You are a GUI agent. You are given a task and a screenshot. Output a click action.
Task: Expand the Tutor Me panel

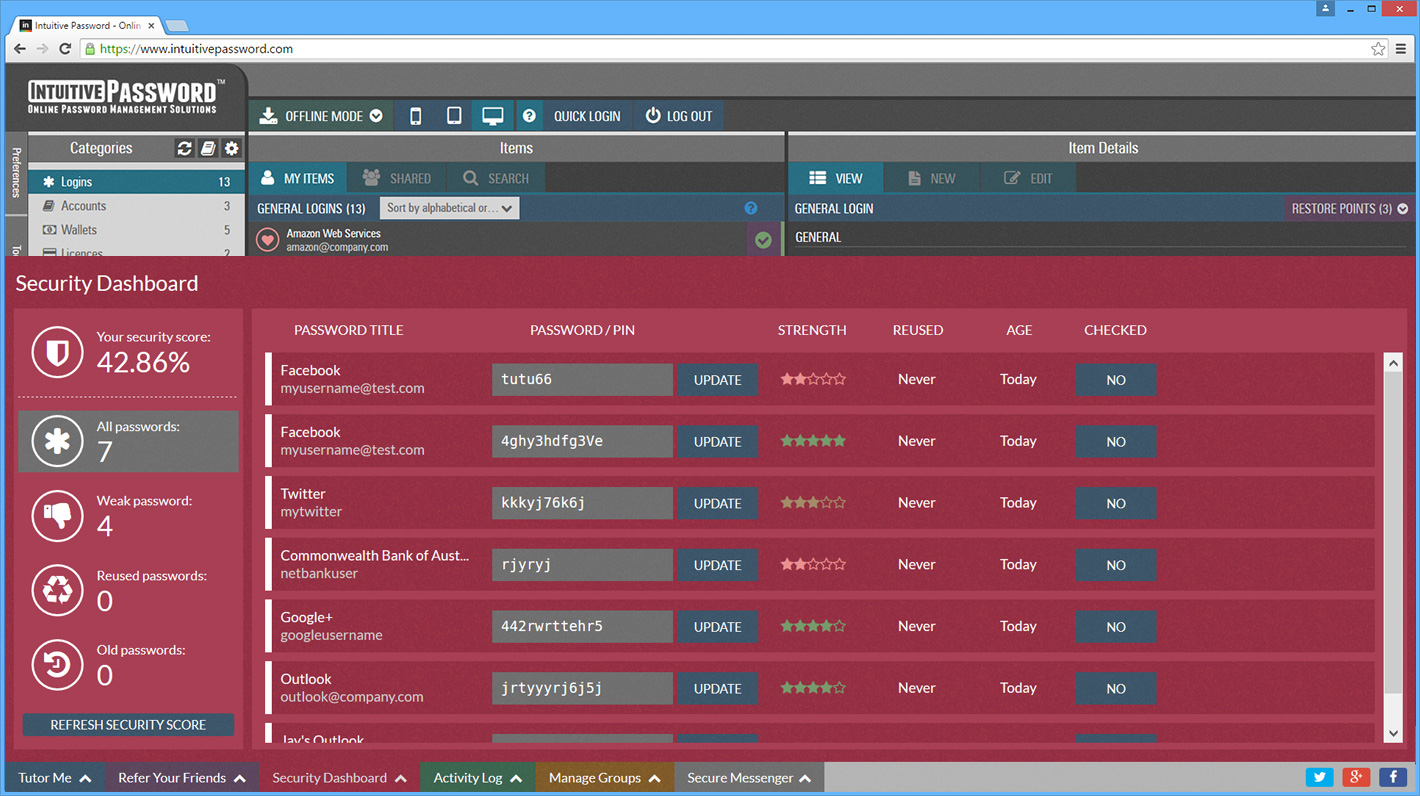click(x=55, y=778)
